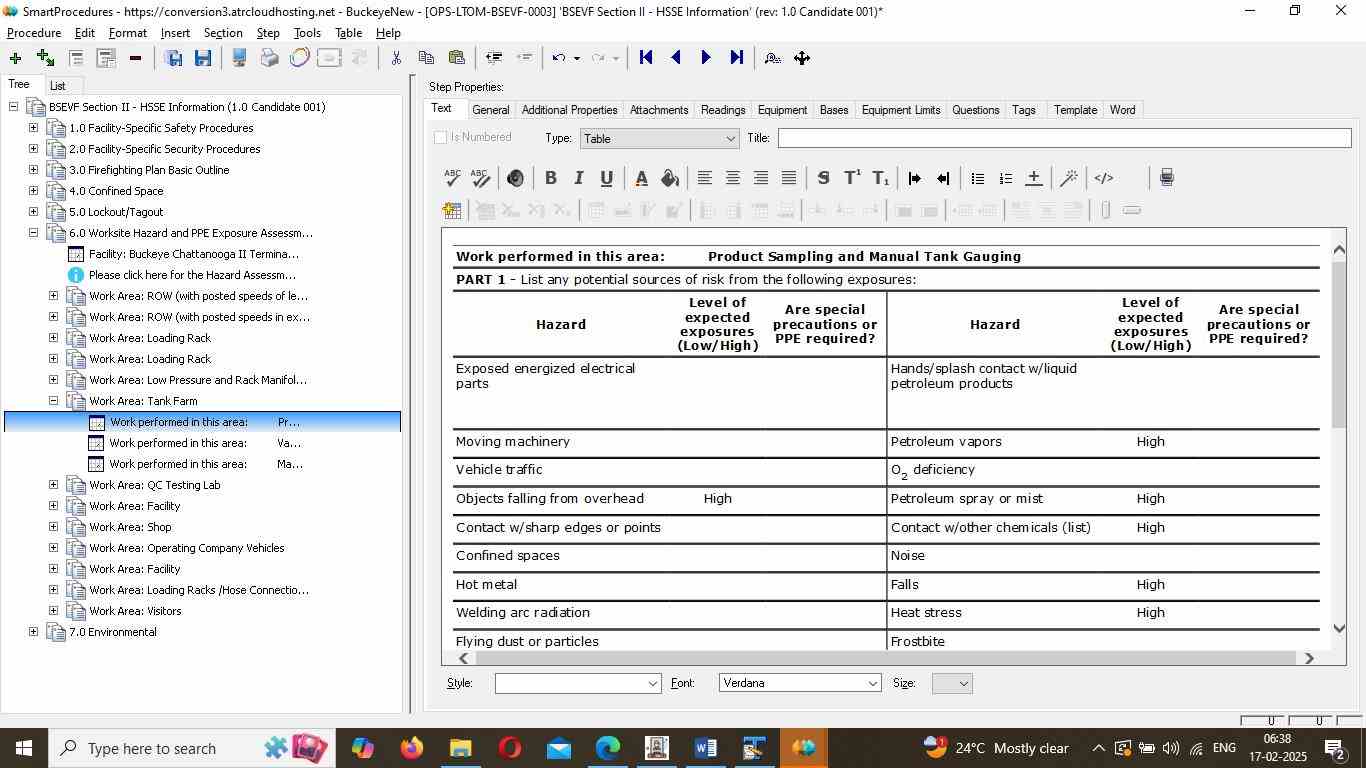The image size is (1366, 768).
Task: Open the Insert menu
Action: [x=175, y=33]
